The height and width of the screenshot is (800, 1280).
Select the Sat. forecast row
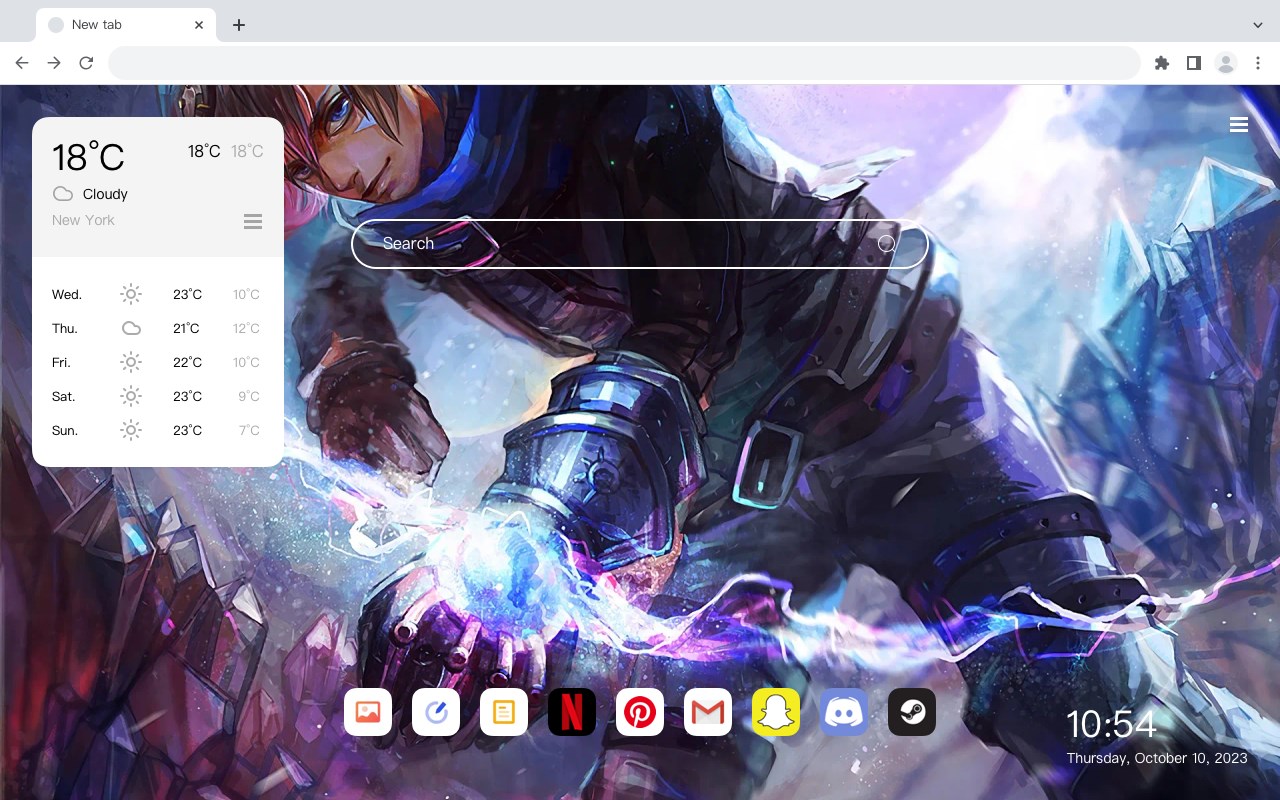coord(158,396)
